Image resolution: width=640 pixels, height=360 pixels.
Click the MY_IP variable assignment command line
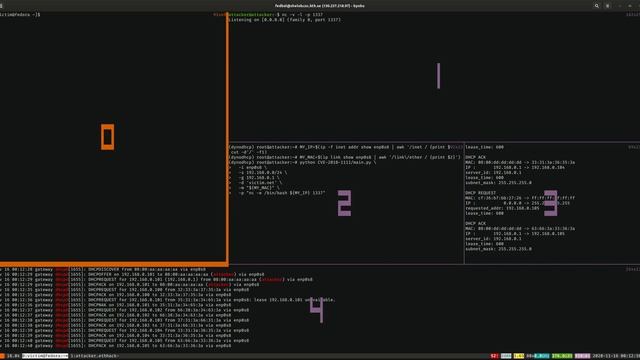pos(346,149)
